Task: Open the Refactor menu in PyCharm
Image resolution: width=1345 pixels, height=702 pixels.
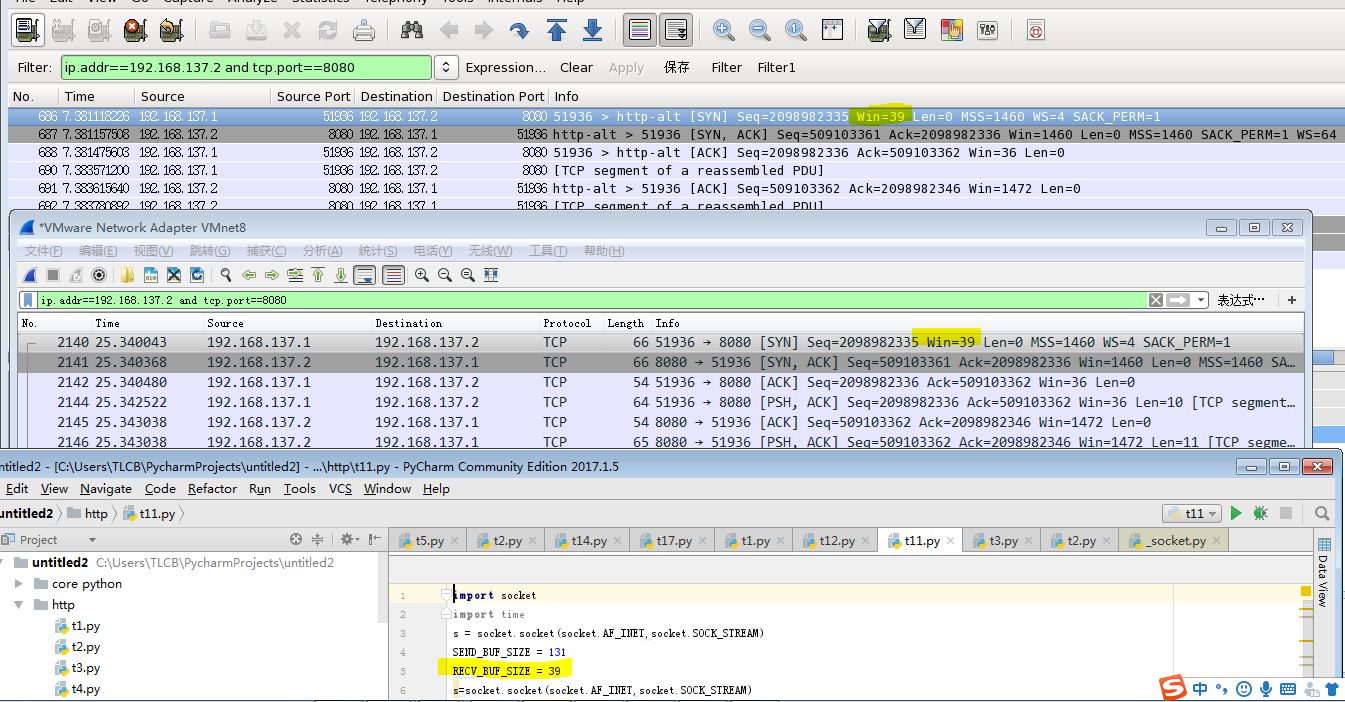Action: pos(212,489)
